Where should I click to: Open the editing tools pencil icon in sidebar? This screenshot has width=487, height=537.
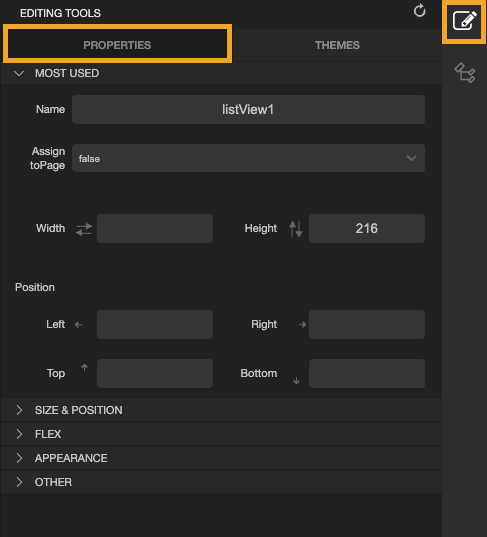[464, 21]
